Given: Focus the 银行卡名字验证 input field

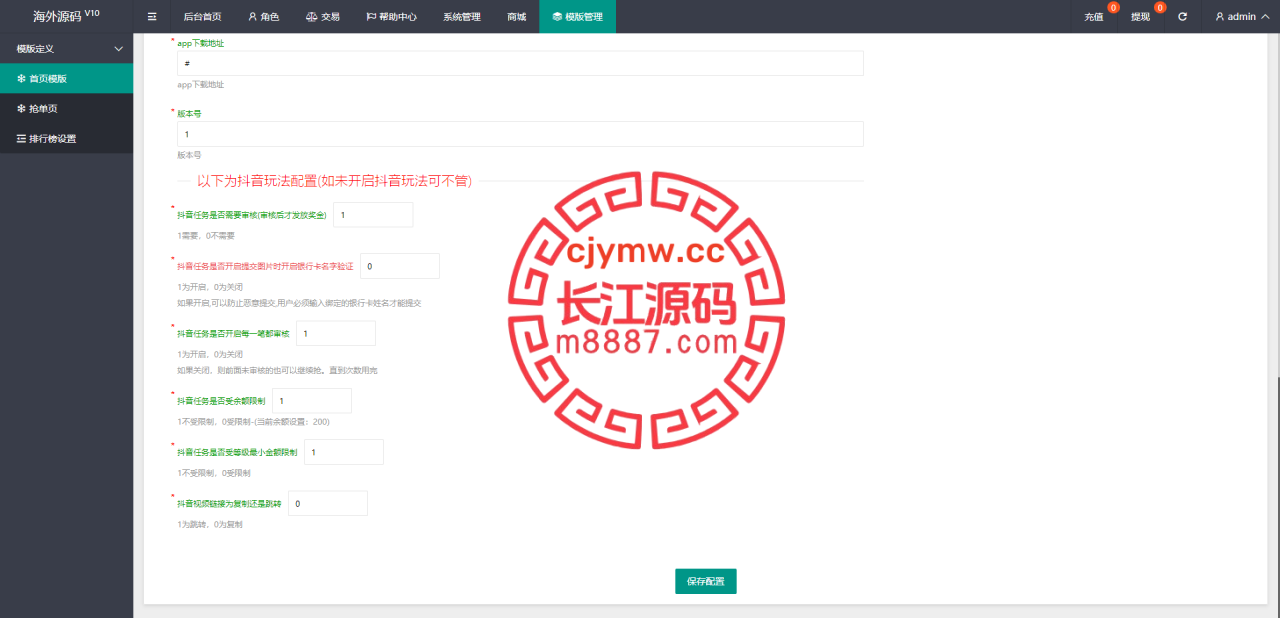Looking at the screenshot, I should pyautogui.click(x=400, y=266).
